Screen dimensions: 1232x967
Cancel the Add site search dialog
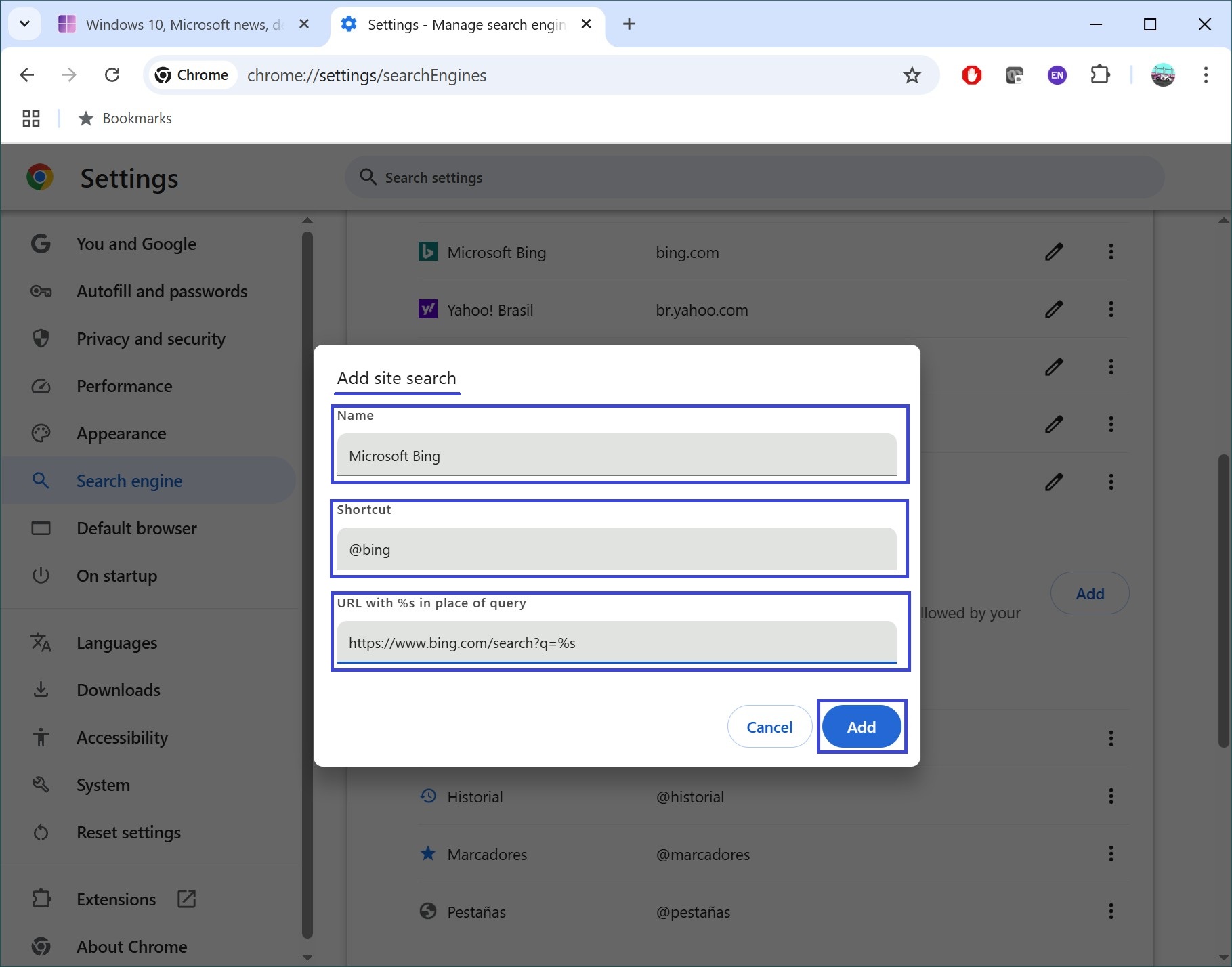769,727
